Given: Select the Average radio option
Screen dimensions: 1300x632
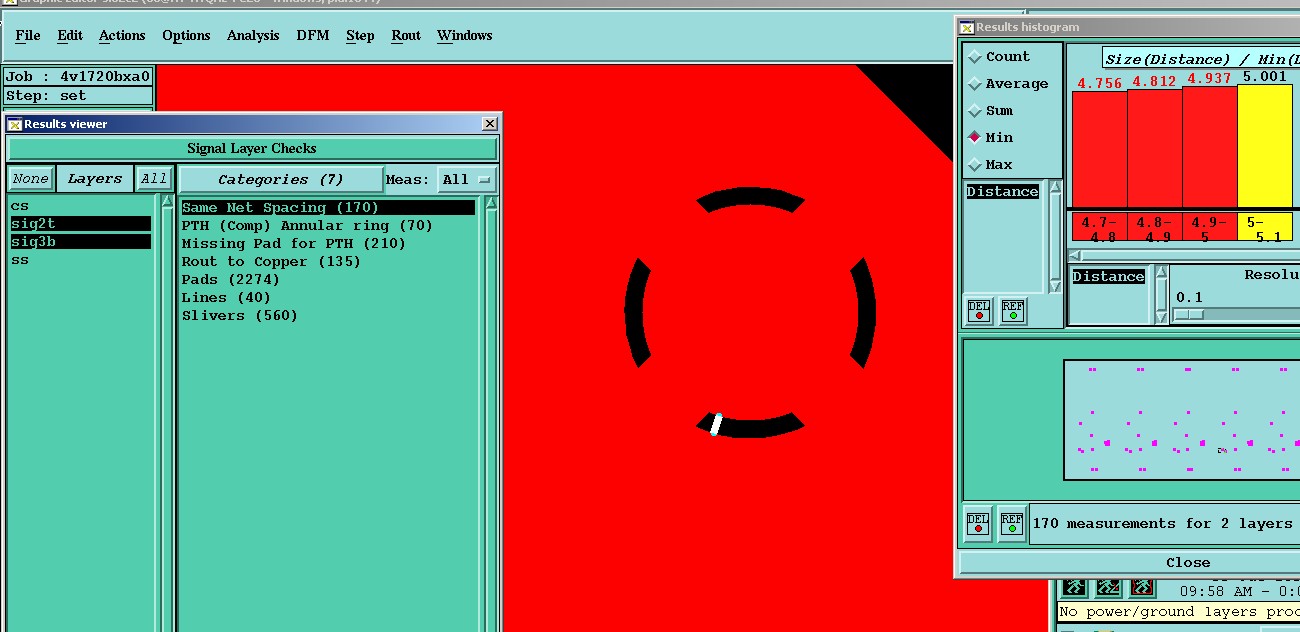Looking at the screenshot, I should [1008, 84].
